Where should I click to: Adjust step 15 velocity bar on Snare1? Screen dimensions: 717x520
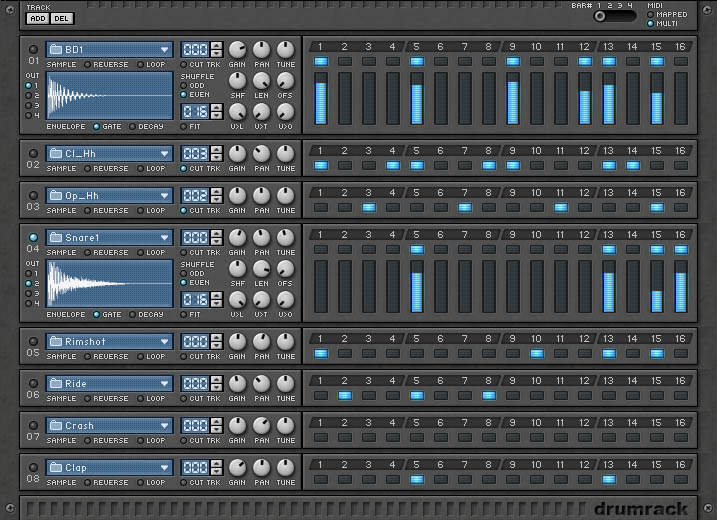(x=657, y=286)
